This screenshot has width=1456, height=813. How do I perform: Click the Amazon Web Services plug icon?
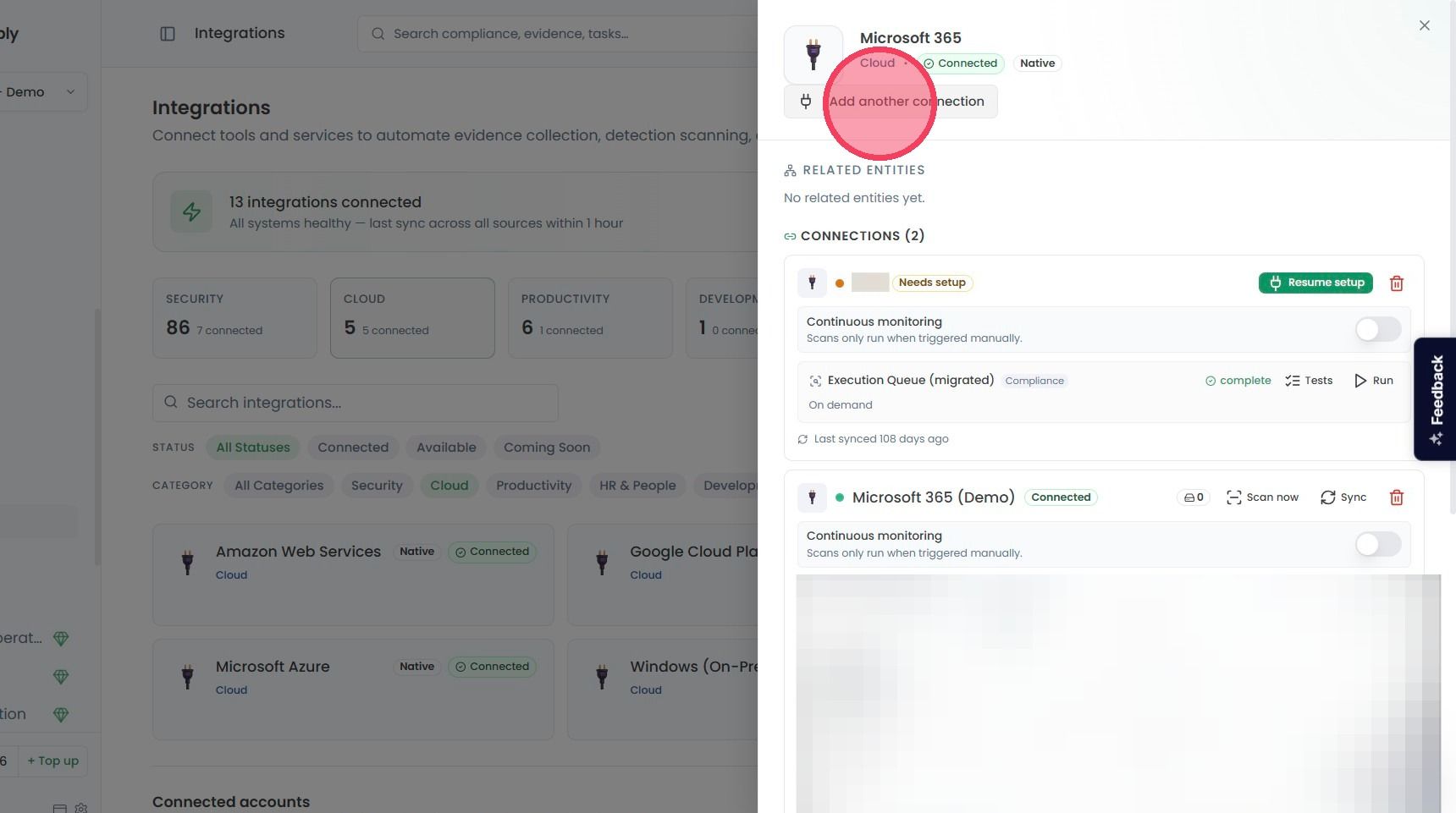188,561
